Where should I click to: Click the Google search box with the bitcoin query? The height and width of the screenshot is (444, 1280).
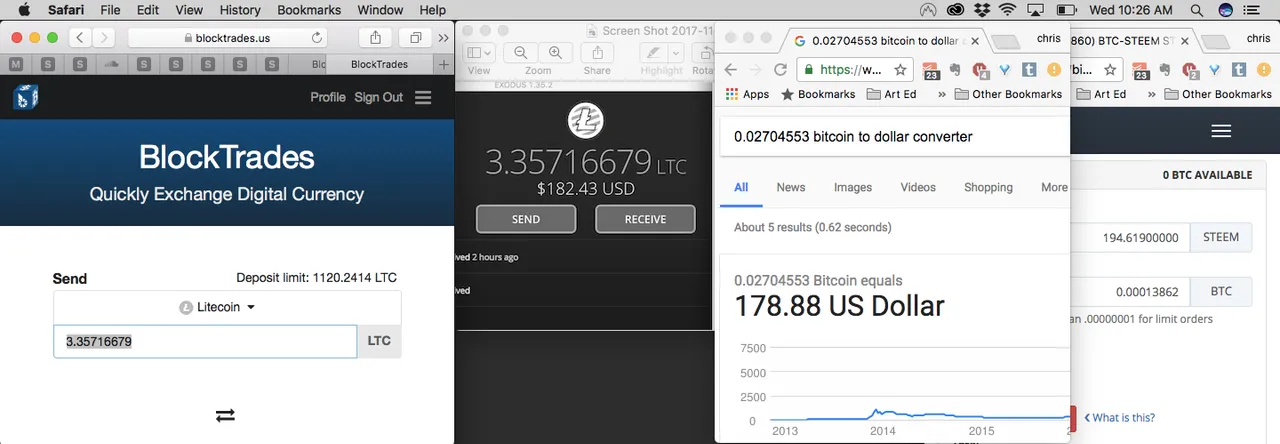point(895,137)
